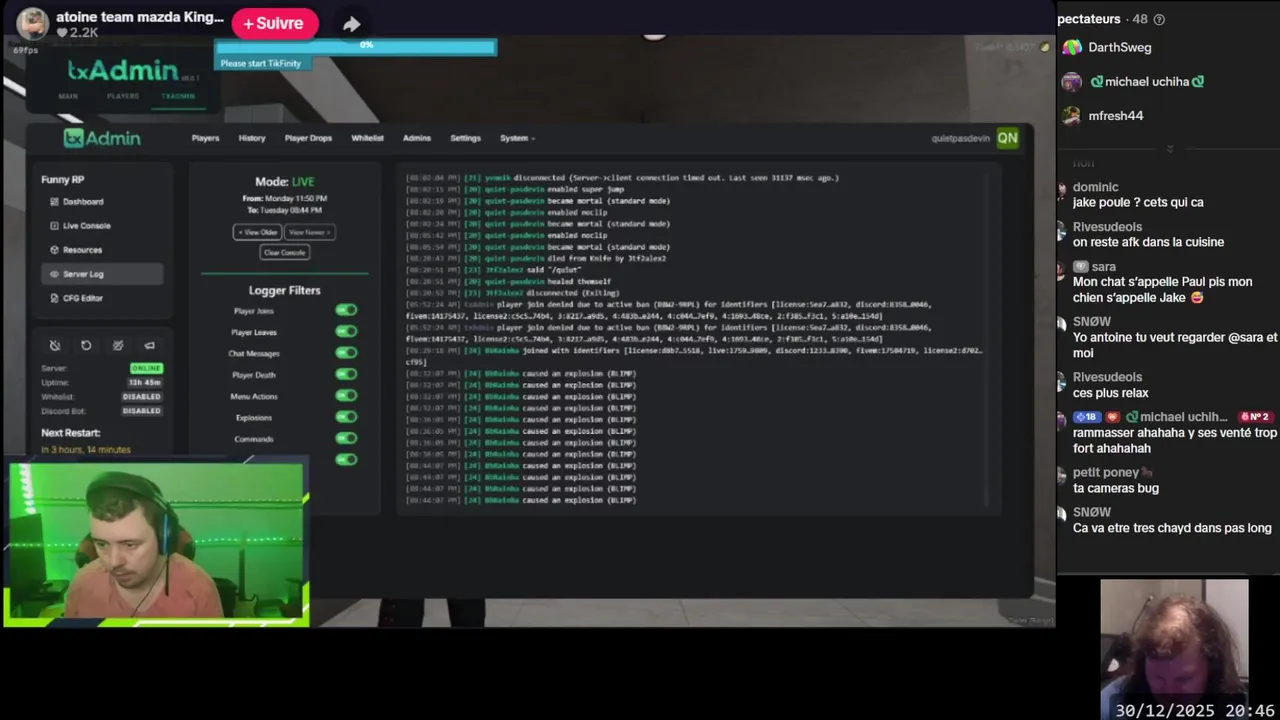Open the System dropdown menu

point(517,138)
